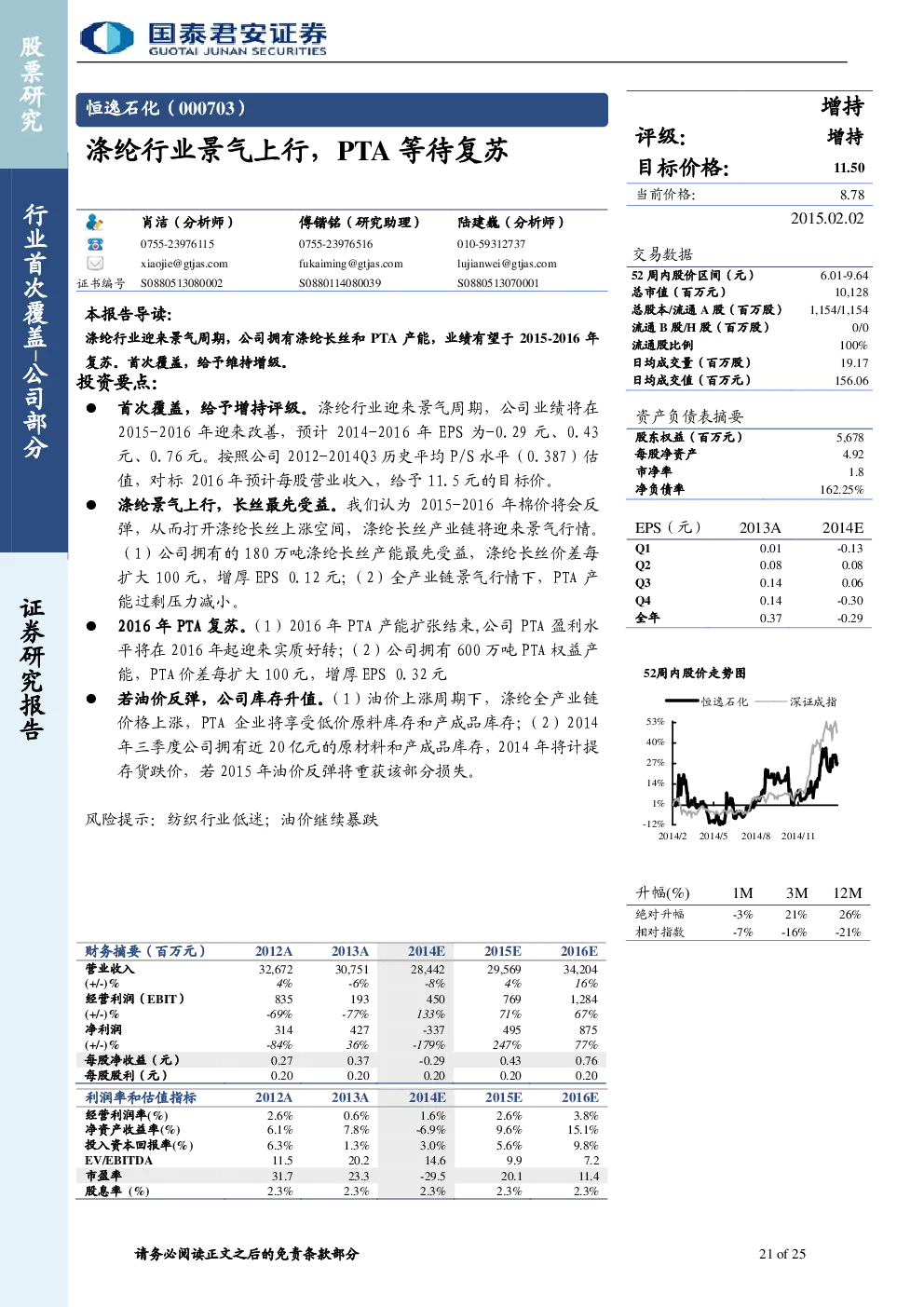Click the analyst person icon

[94, 223]
